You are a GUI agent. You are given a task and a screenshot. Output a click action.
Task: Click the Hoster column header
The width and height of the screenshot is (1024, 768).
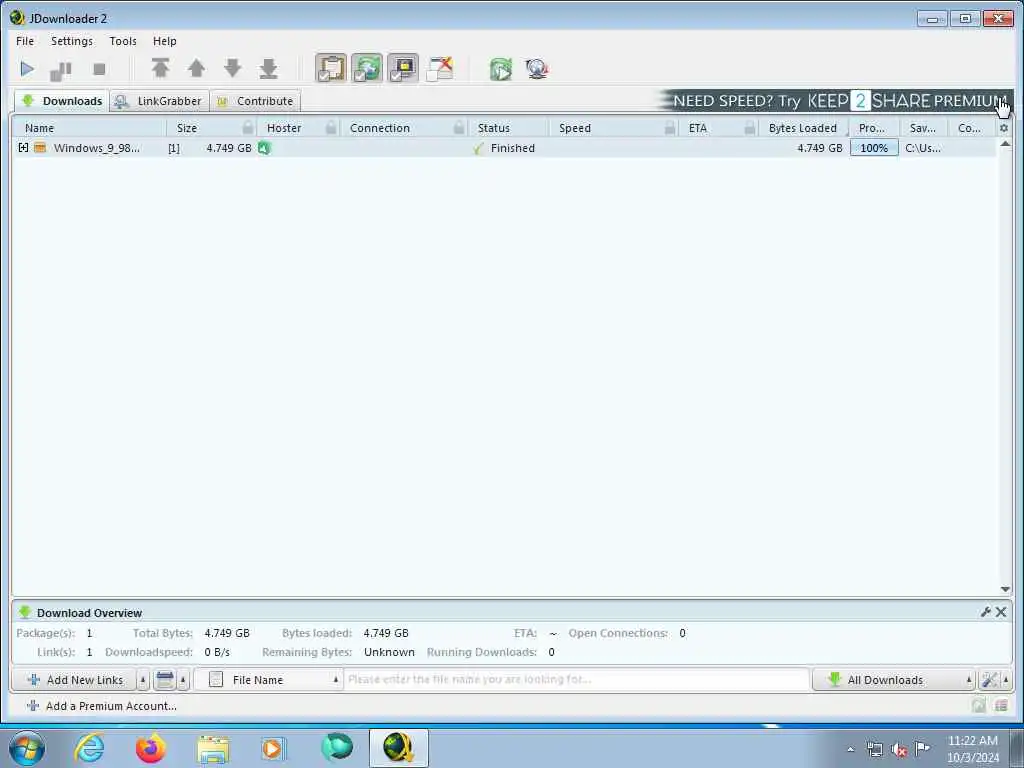pos(284,128)
